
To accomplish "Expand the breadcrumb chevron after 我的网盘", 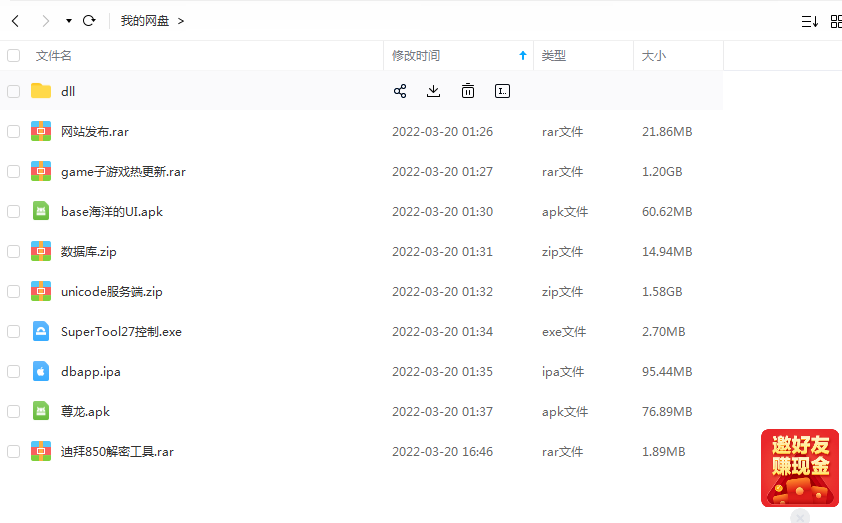I will [181, 21].
